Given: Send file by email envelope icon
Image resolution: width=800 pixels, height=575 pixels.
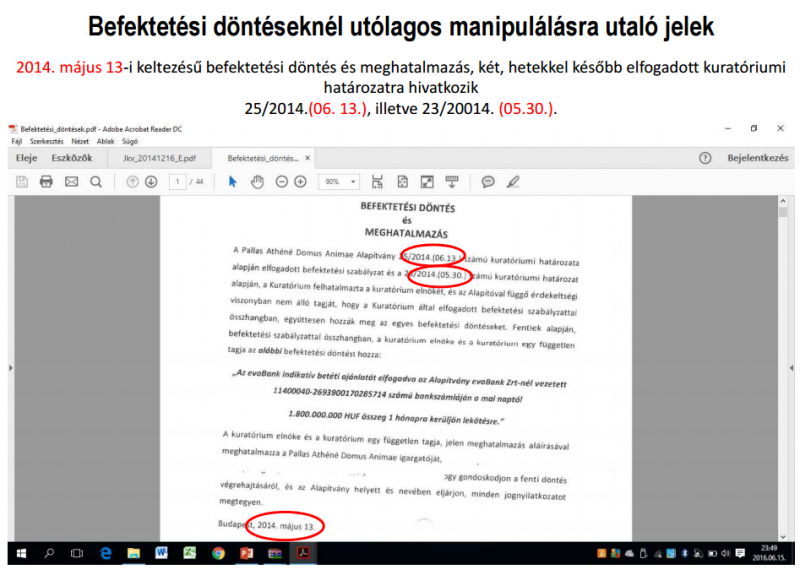Looking at the screenshot, I should (x=71, y=182).
